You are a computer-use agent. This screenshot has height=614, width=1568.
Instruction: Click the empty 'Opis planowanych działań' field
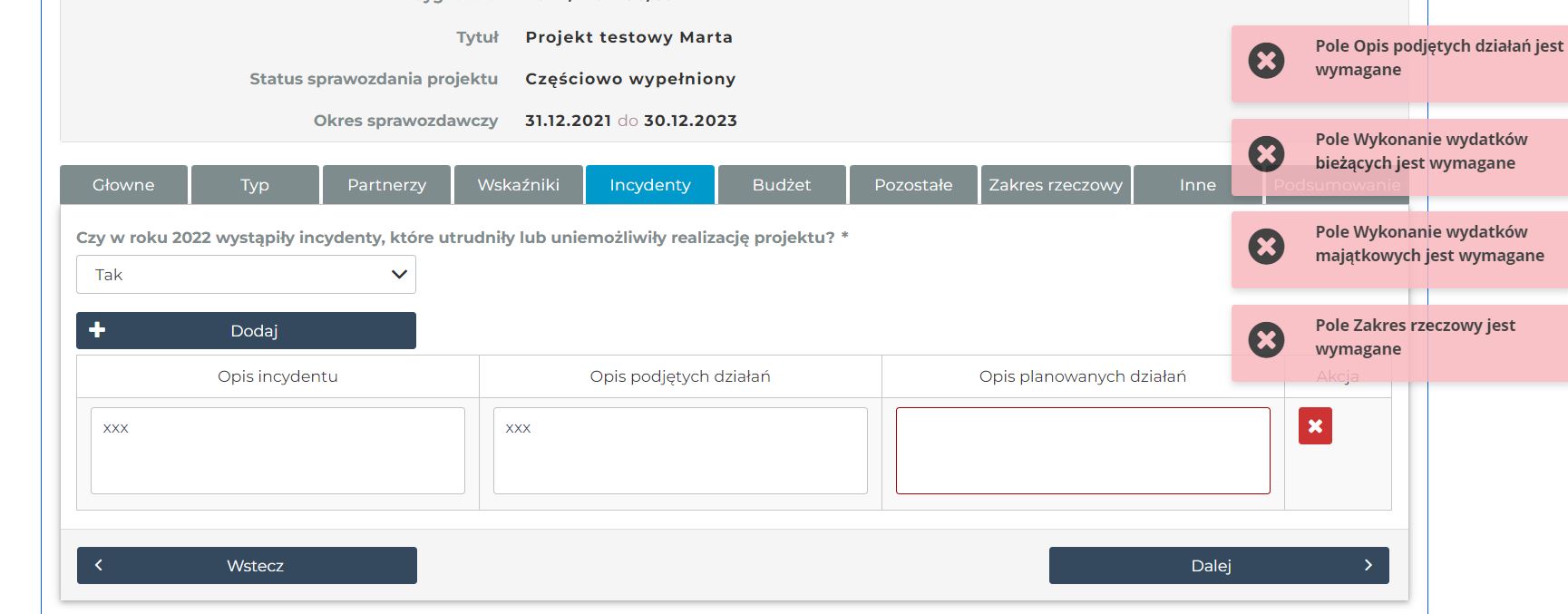pyautogui.click(x=1082, y=451)
